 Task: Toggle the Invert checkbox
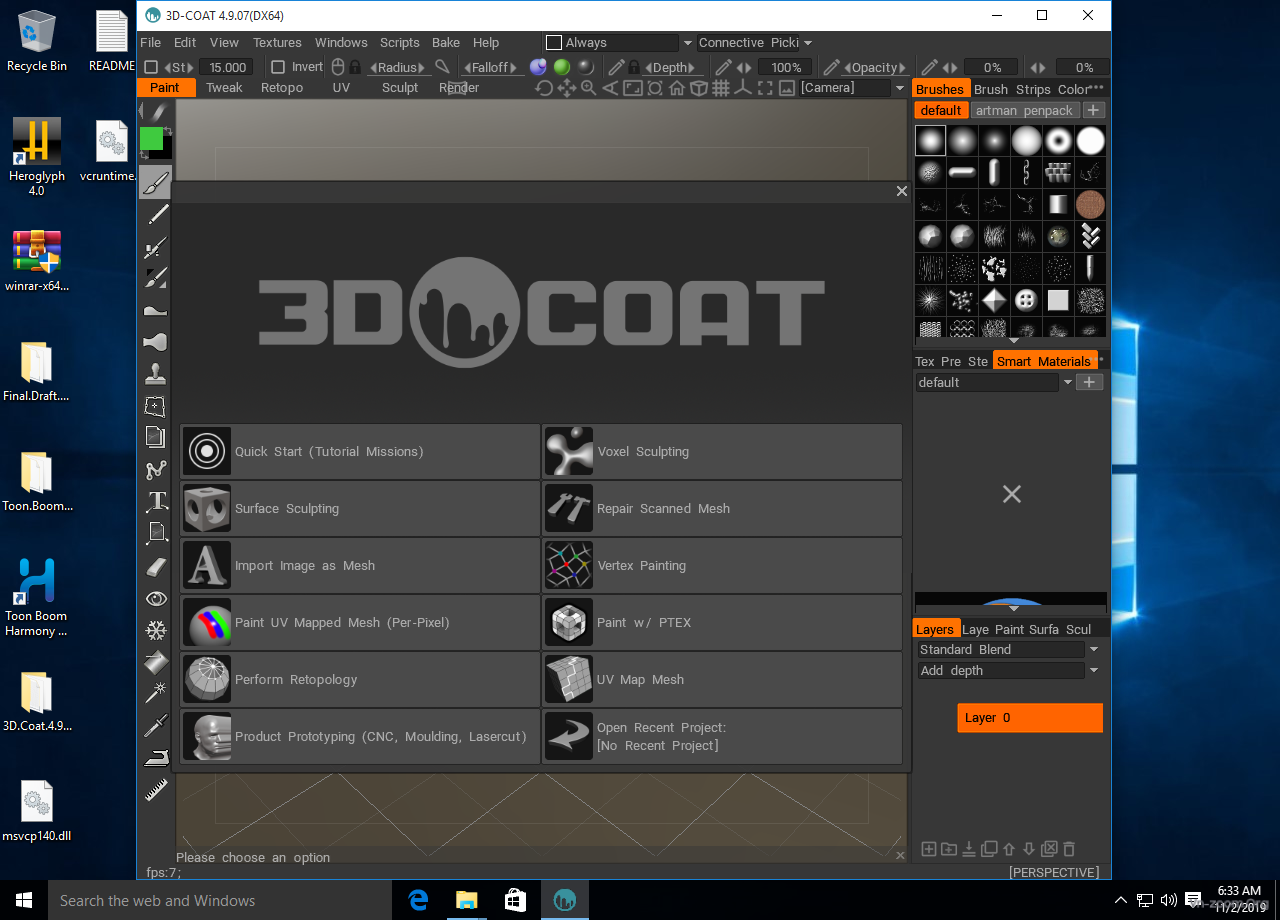tap(279, 67)
